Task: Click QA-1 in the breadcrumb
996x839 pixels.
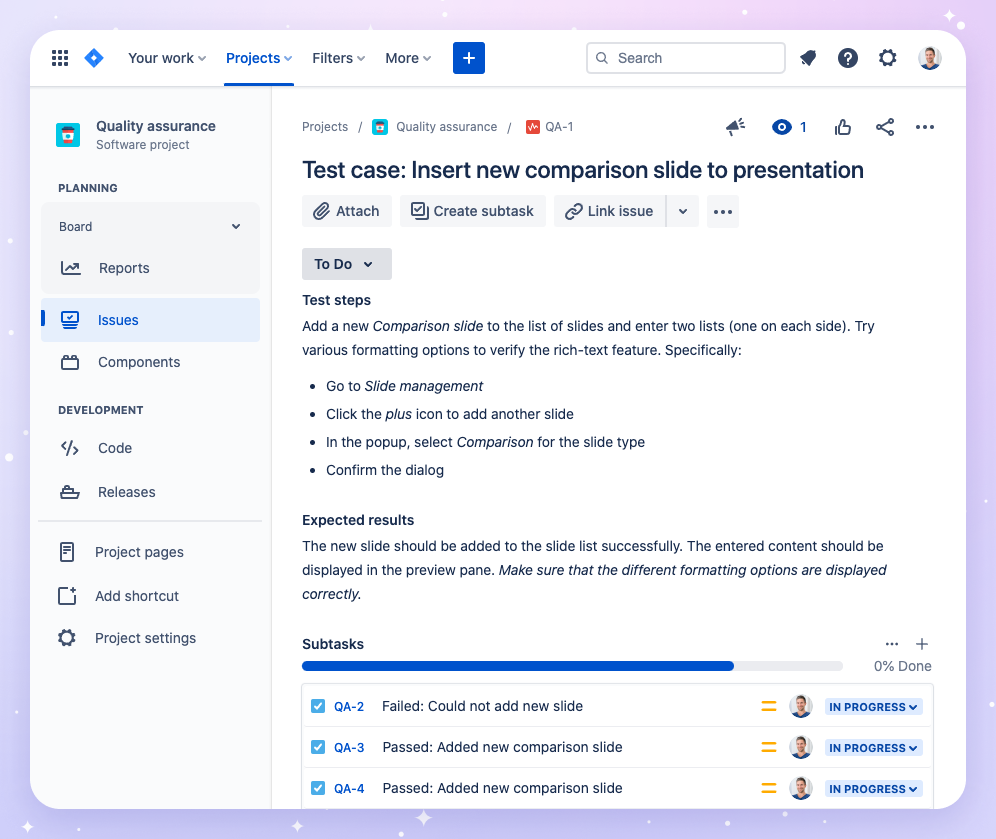Action: coord(559,127)
